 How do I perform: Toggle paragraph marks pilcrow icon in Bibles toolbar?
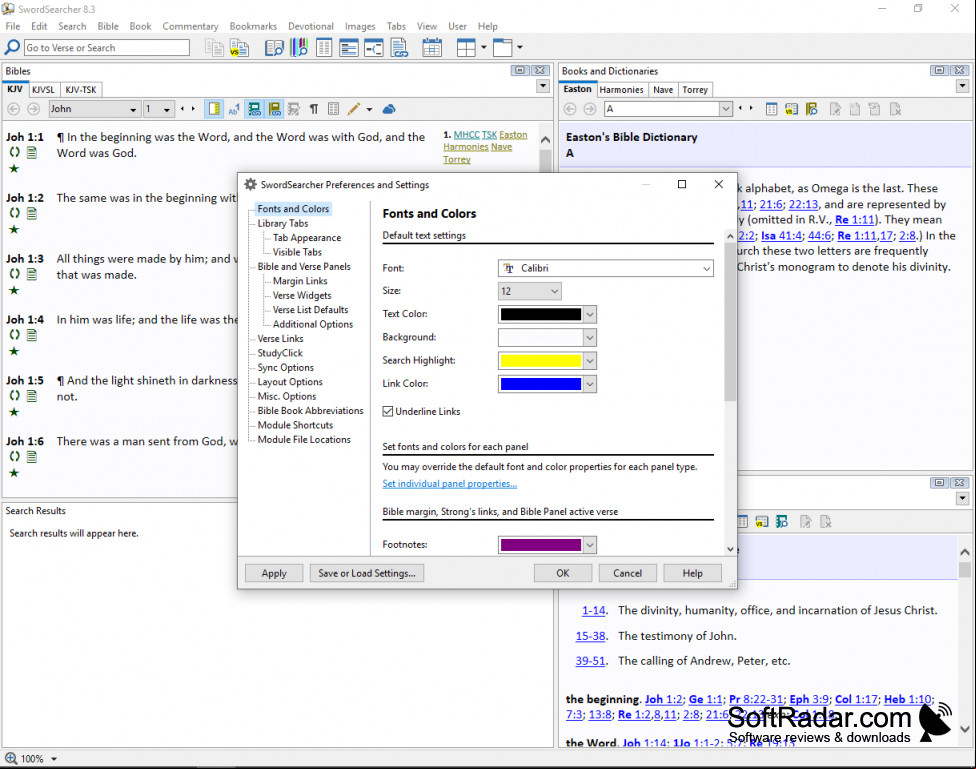tap(314, 109)
